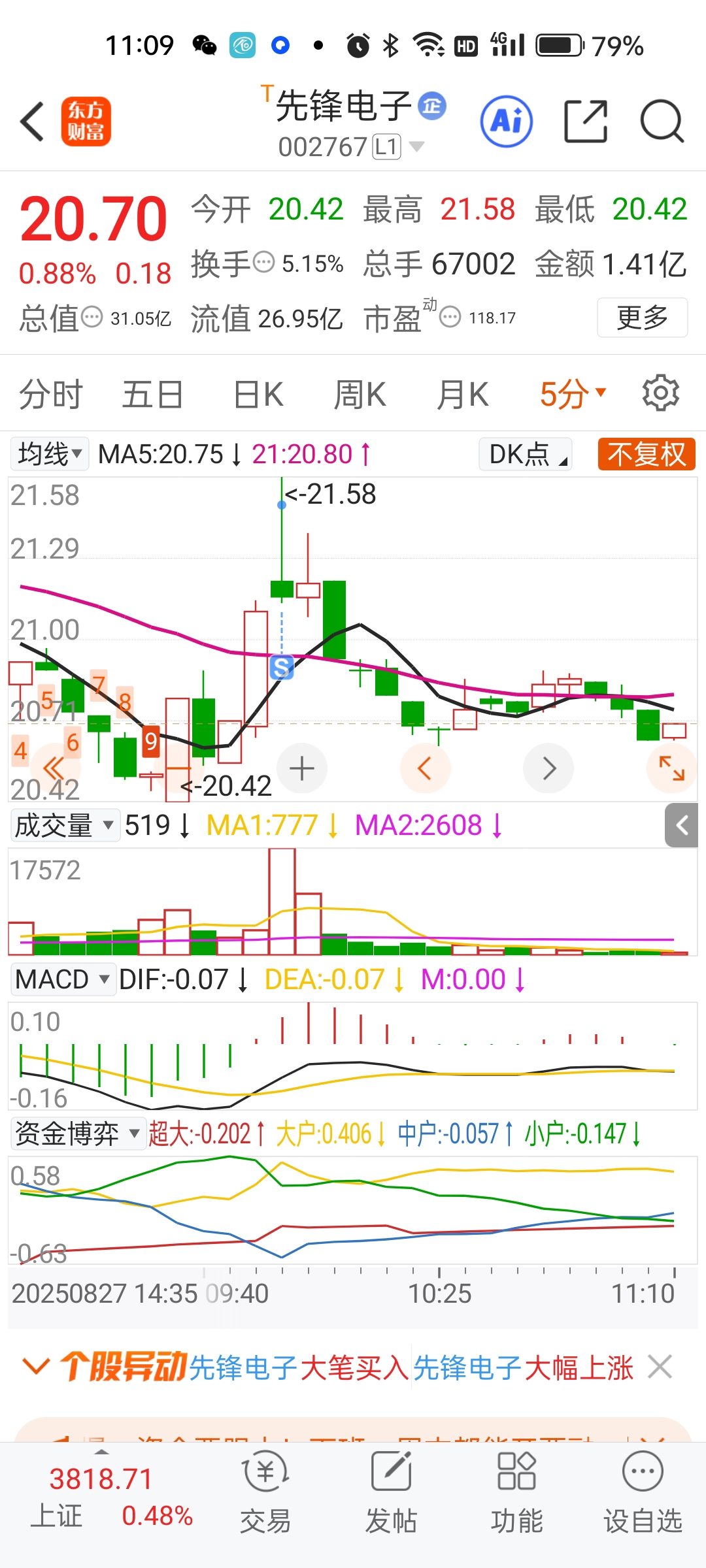Open the 成交量 indicator dropdown

(65, 825)
